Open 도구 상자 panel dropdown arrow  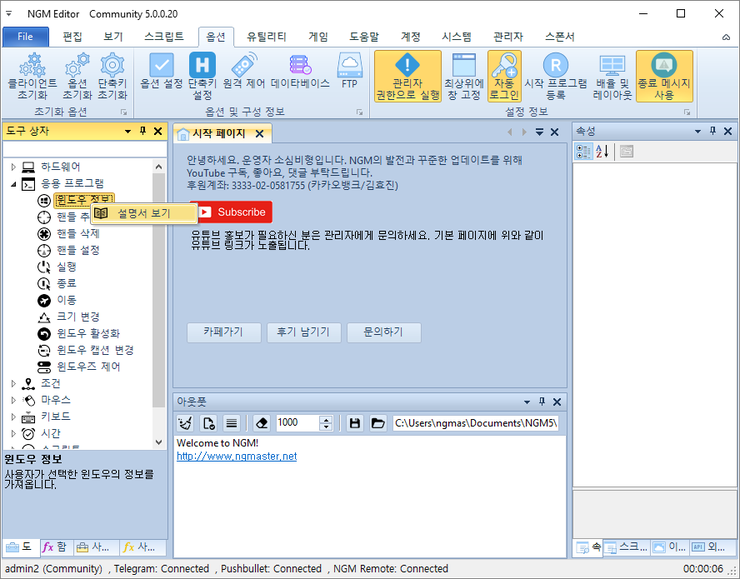click(x=127, y=131)
